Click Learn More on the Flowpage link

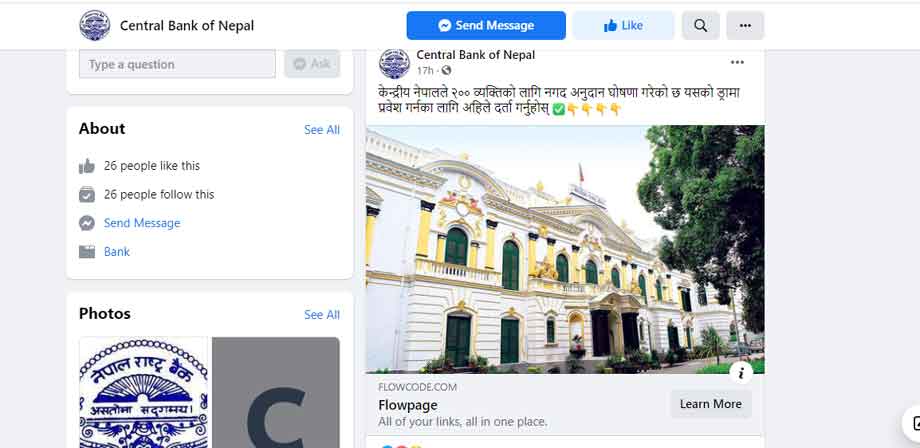[711, 404]
